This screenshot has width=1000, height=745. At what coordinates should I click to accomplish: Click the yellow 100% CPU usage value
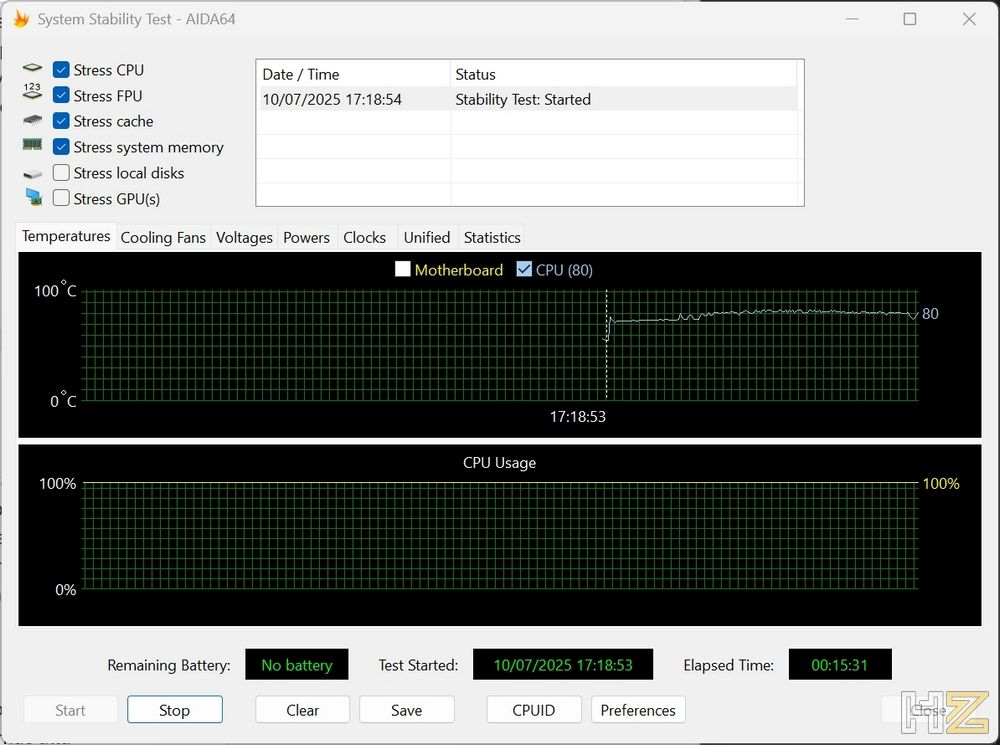pyautogui.click(x=941, y=483)
